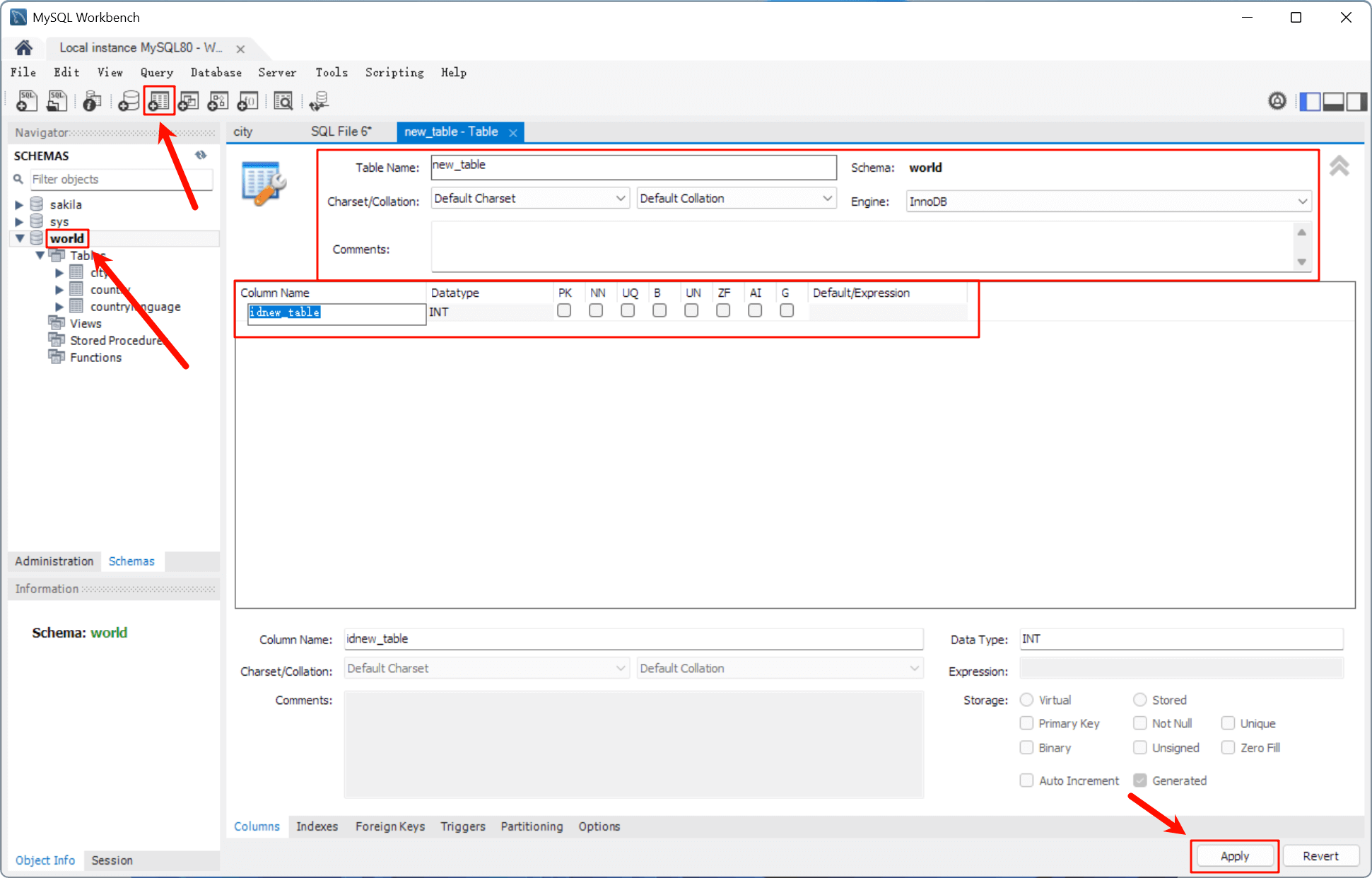Collapse table header with double-chevron icon
This screenshot has height=878, width=1372.
pos(1339,166)
